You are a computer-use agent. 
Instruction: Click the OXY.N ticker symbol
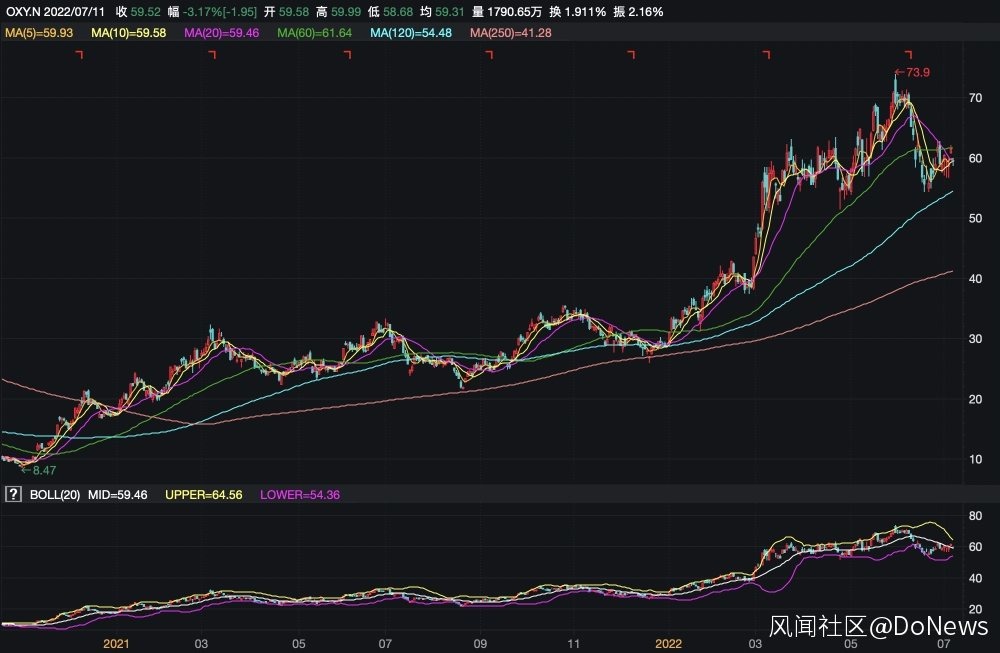(x=24, y=12)
